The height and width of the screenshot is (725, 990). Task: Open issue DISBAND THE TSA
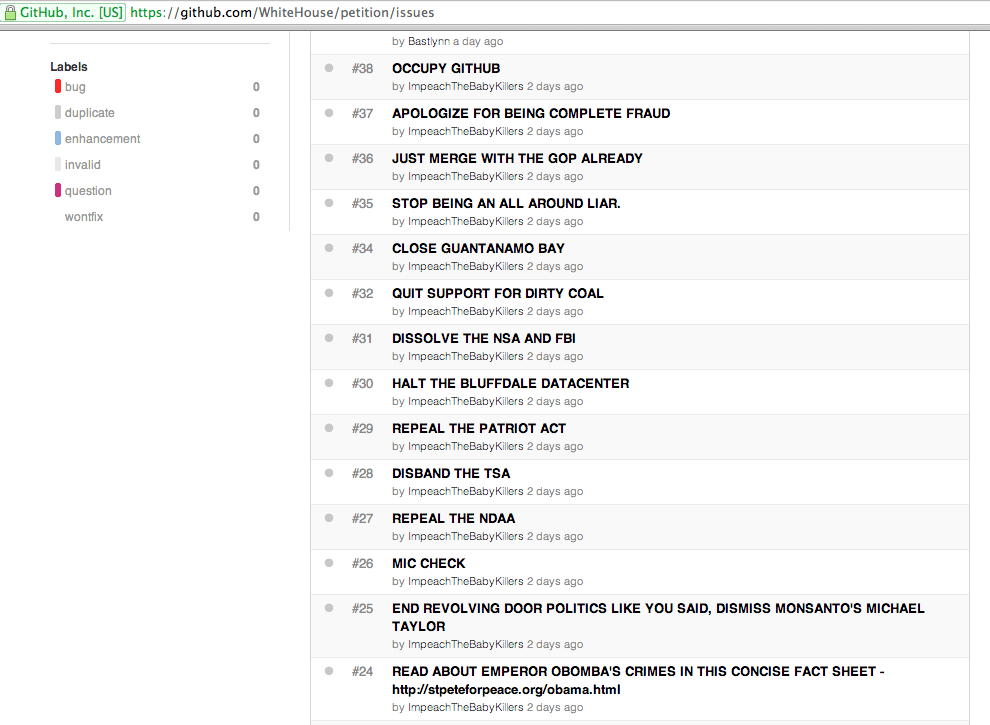[451, 474]
